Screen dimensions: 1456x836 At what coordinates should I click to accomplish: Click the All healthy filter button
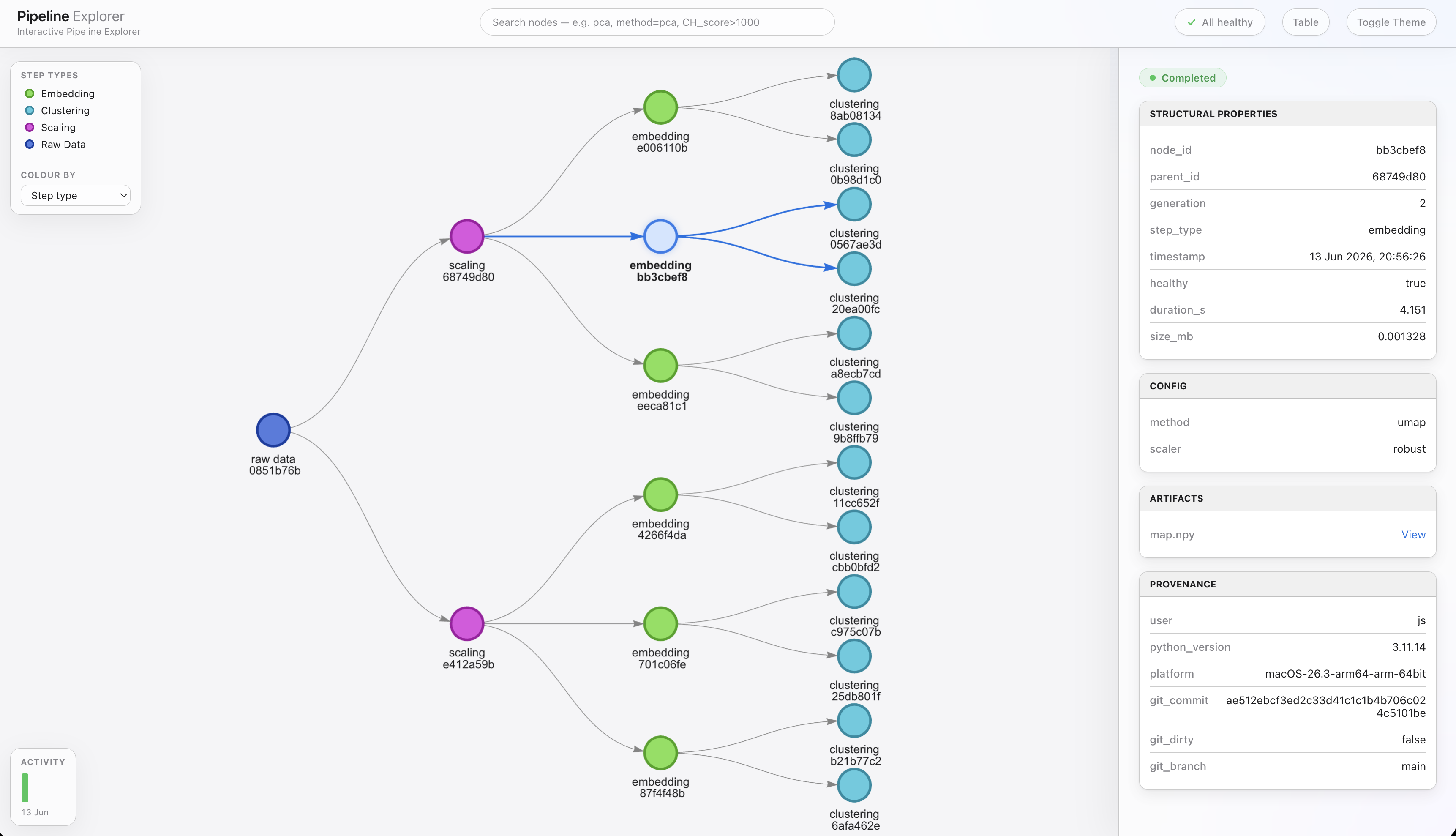click(x=1219, y=22)
